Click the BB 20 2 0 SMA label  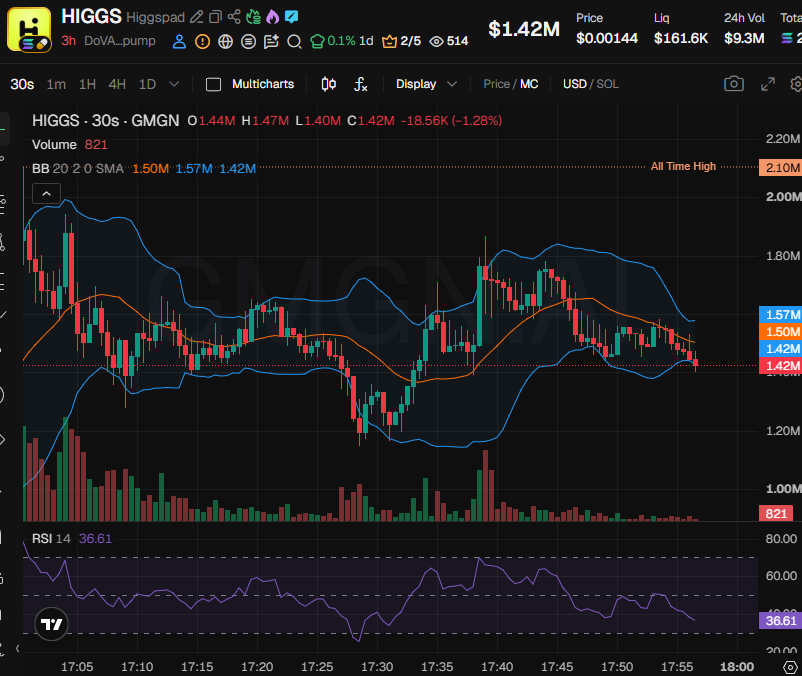coord(78,169)
